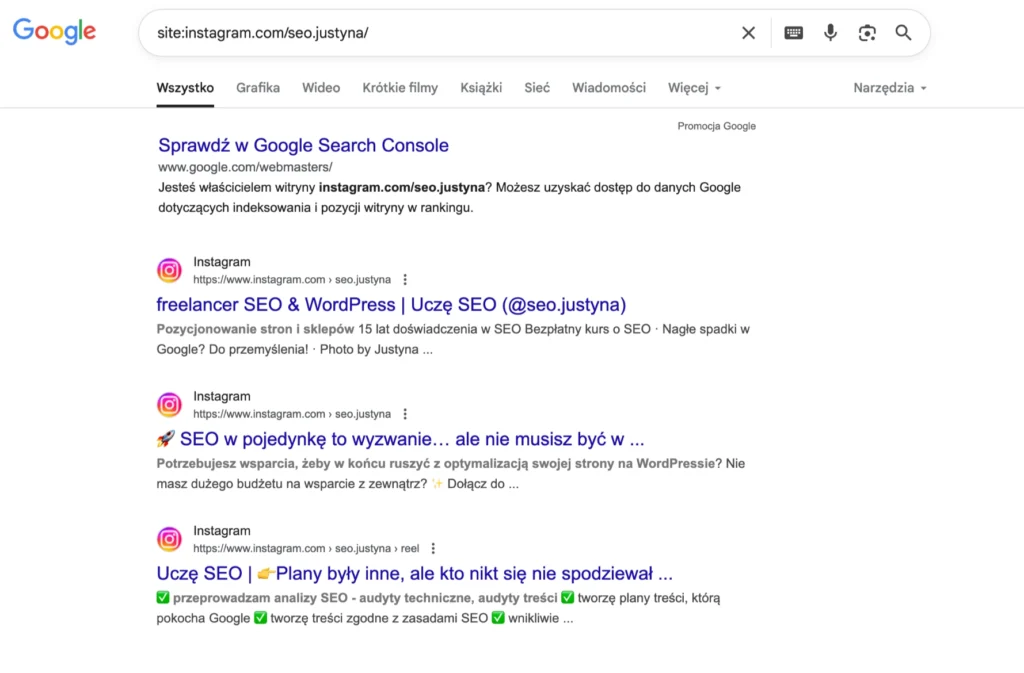1024x673 pixels.
Task: Click Instagram favicon of SEO w pojedynkę result
Action: 169,405
